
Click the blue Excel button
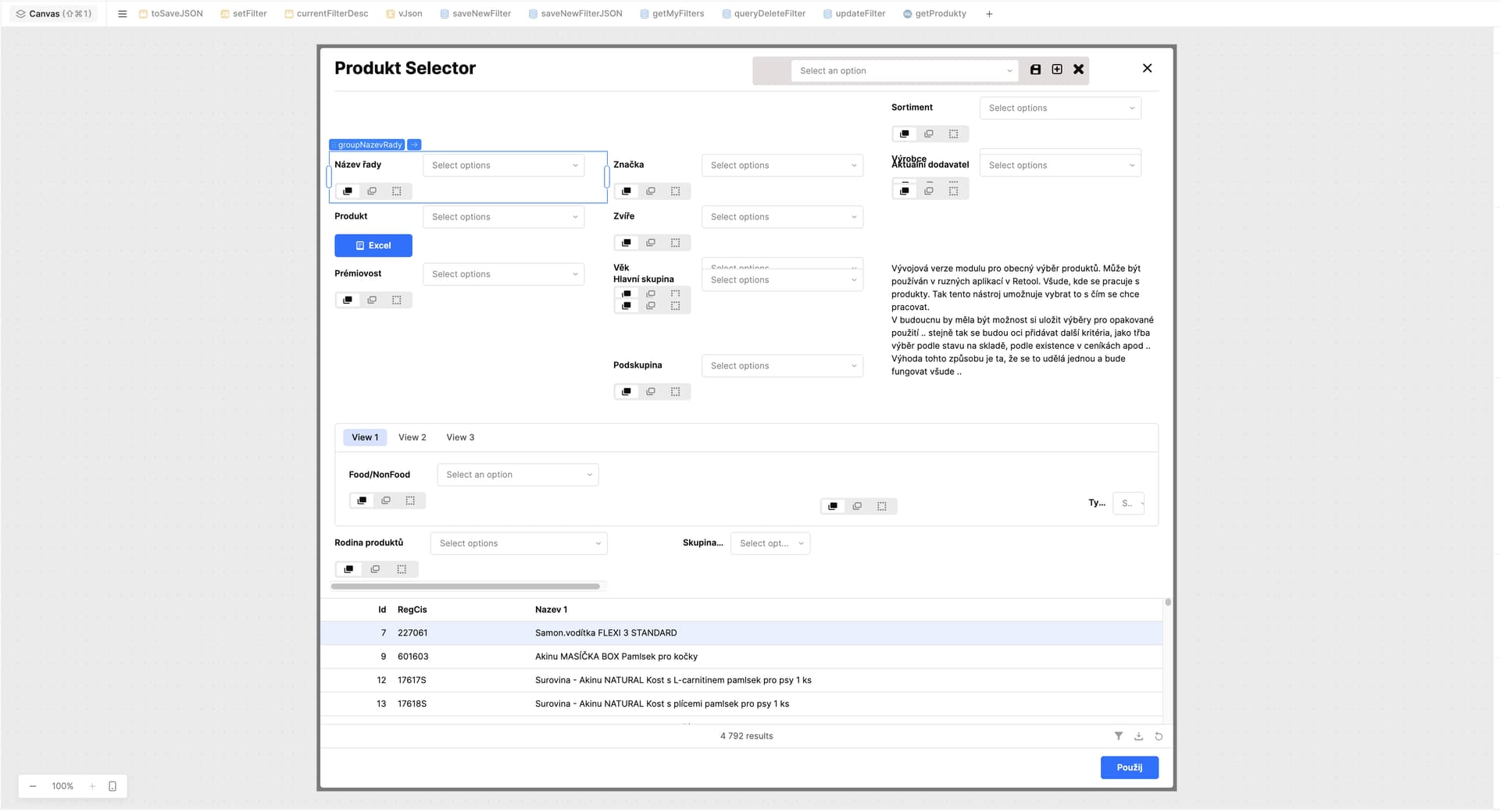(x=373, y=246)
